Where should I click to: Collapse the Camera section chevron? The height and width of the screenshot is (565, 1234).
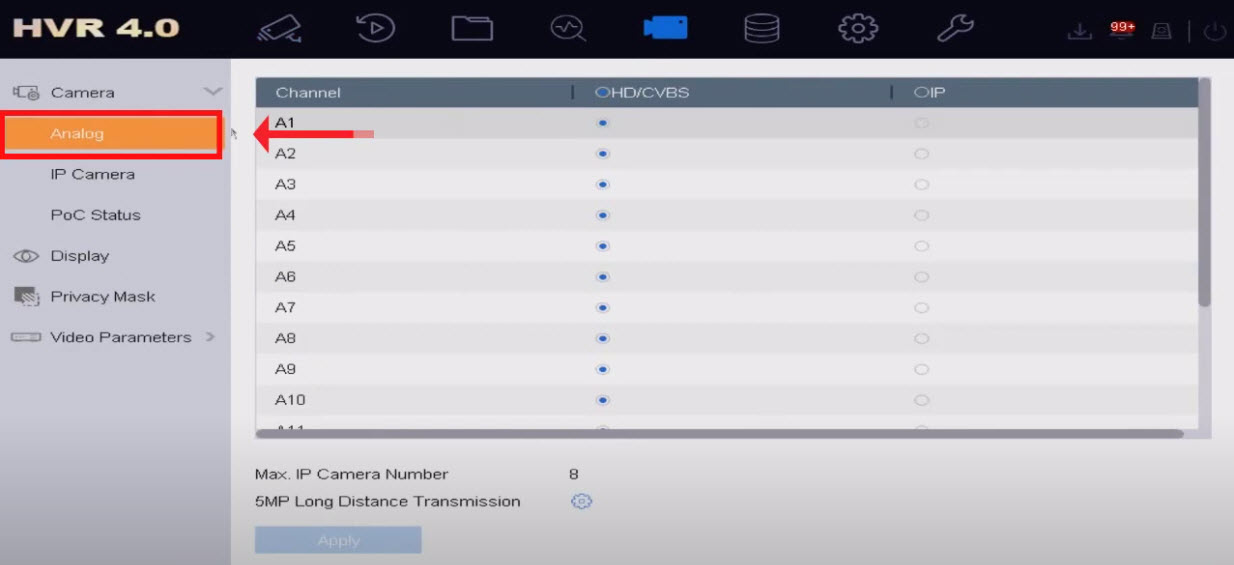[x=212, y=92]
